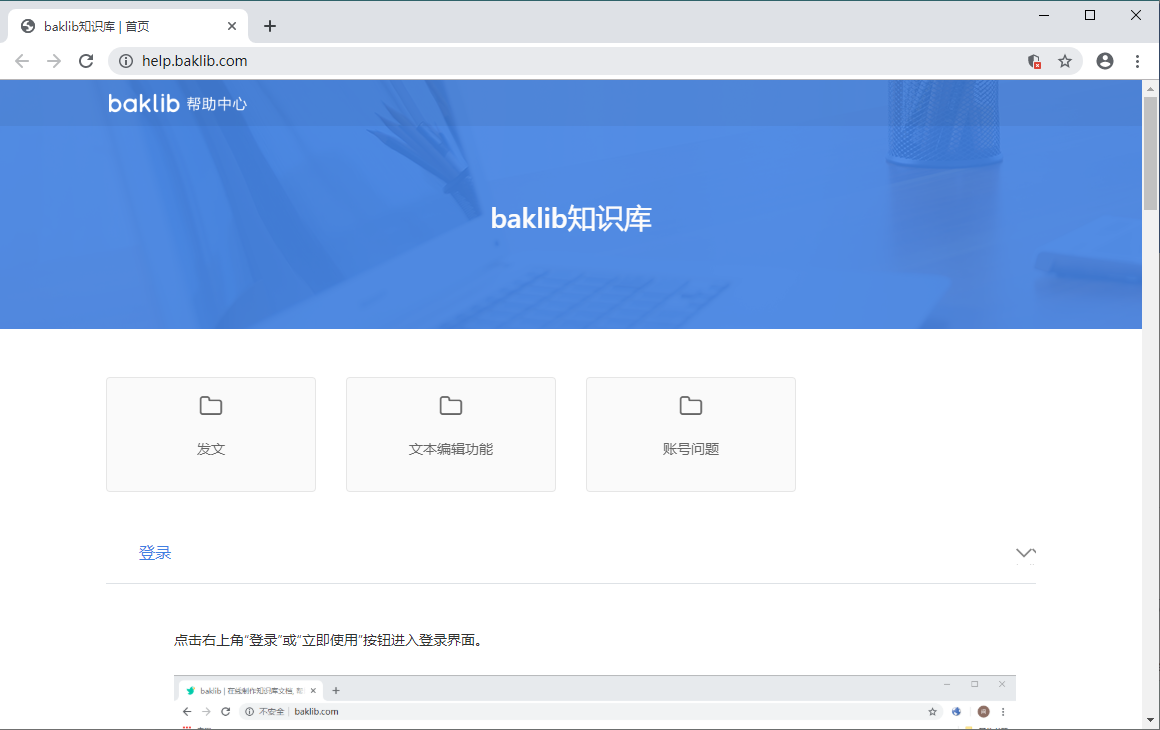
Task: Click the address bar URL help.baklib.com
Action: pos(195,61)
